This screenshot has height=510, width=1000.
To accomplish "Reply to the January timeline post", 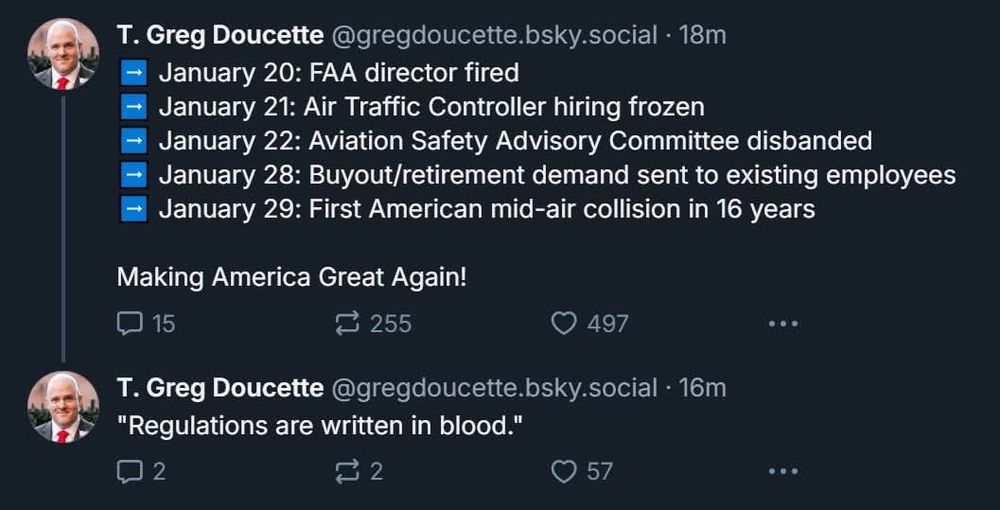I will click(x=130, y=323).
